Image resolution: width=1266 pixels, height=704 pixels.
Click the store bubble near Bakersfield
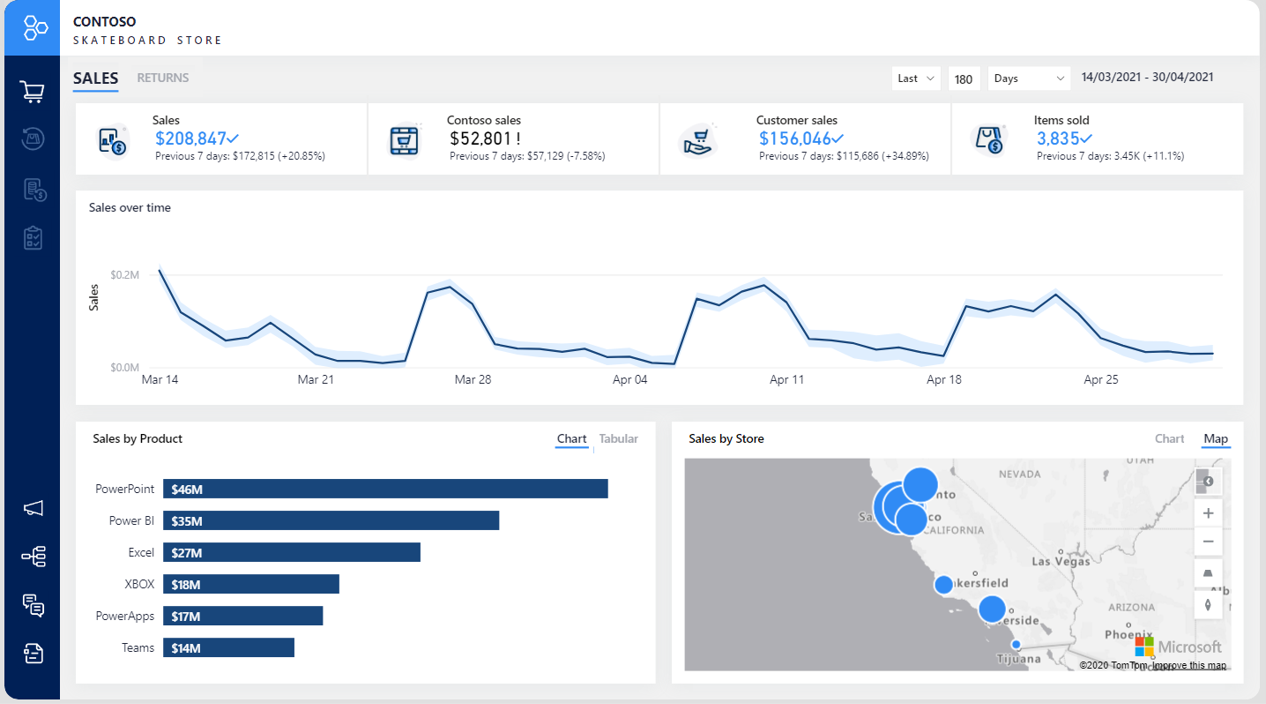point(944,584)
